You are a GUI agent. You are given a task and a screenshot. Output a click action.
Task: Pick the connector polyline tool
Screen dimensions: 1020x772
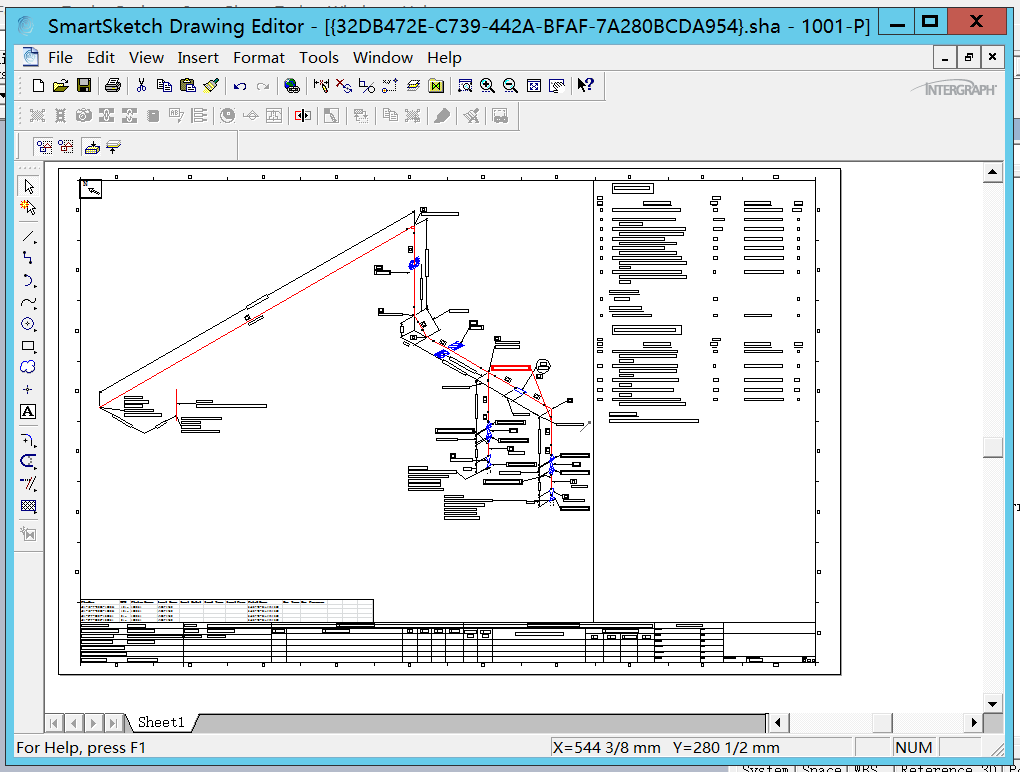click(x=28, y=258)
